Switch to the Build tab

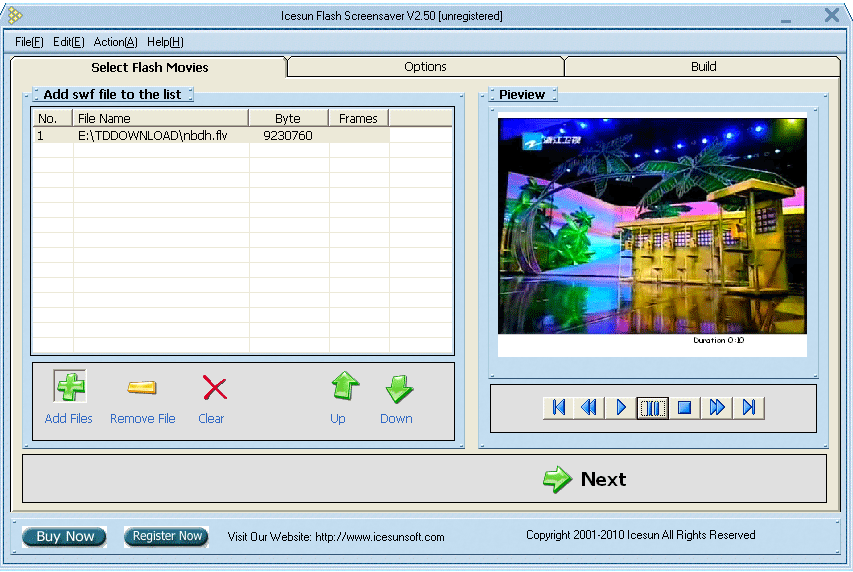click(703, 66)
